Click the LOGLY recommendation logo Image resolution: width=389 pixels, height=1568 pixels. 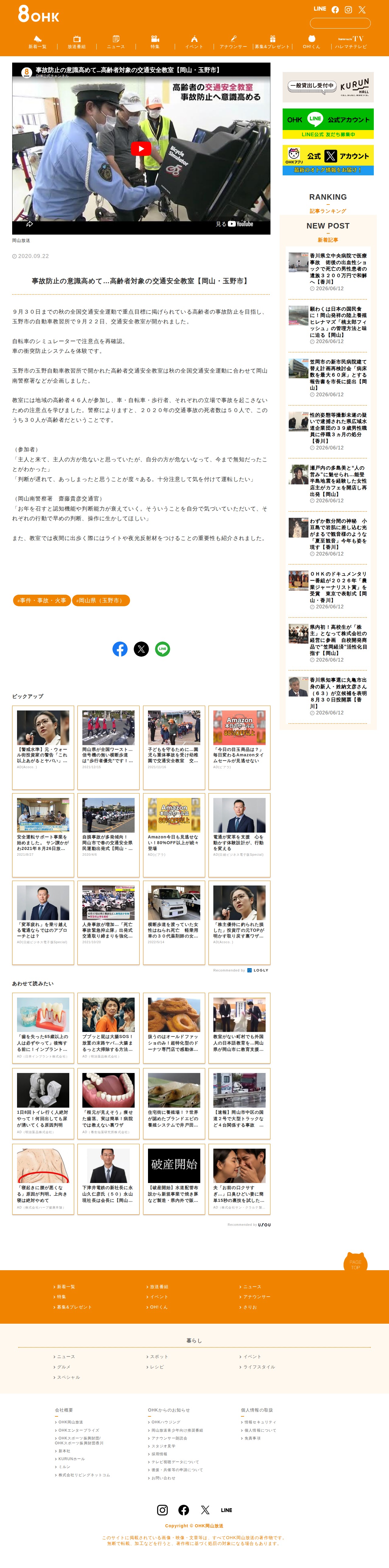258,970
